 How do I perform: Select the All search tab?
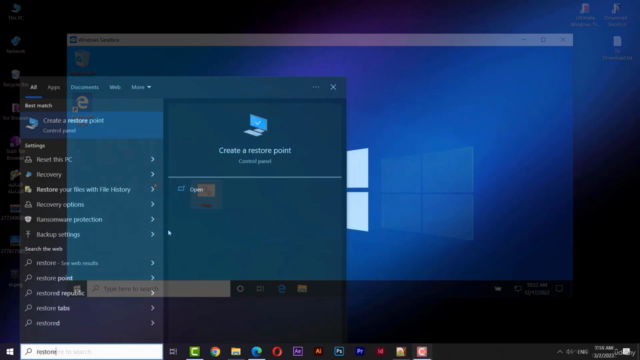click(33, 87)
